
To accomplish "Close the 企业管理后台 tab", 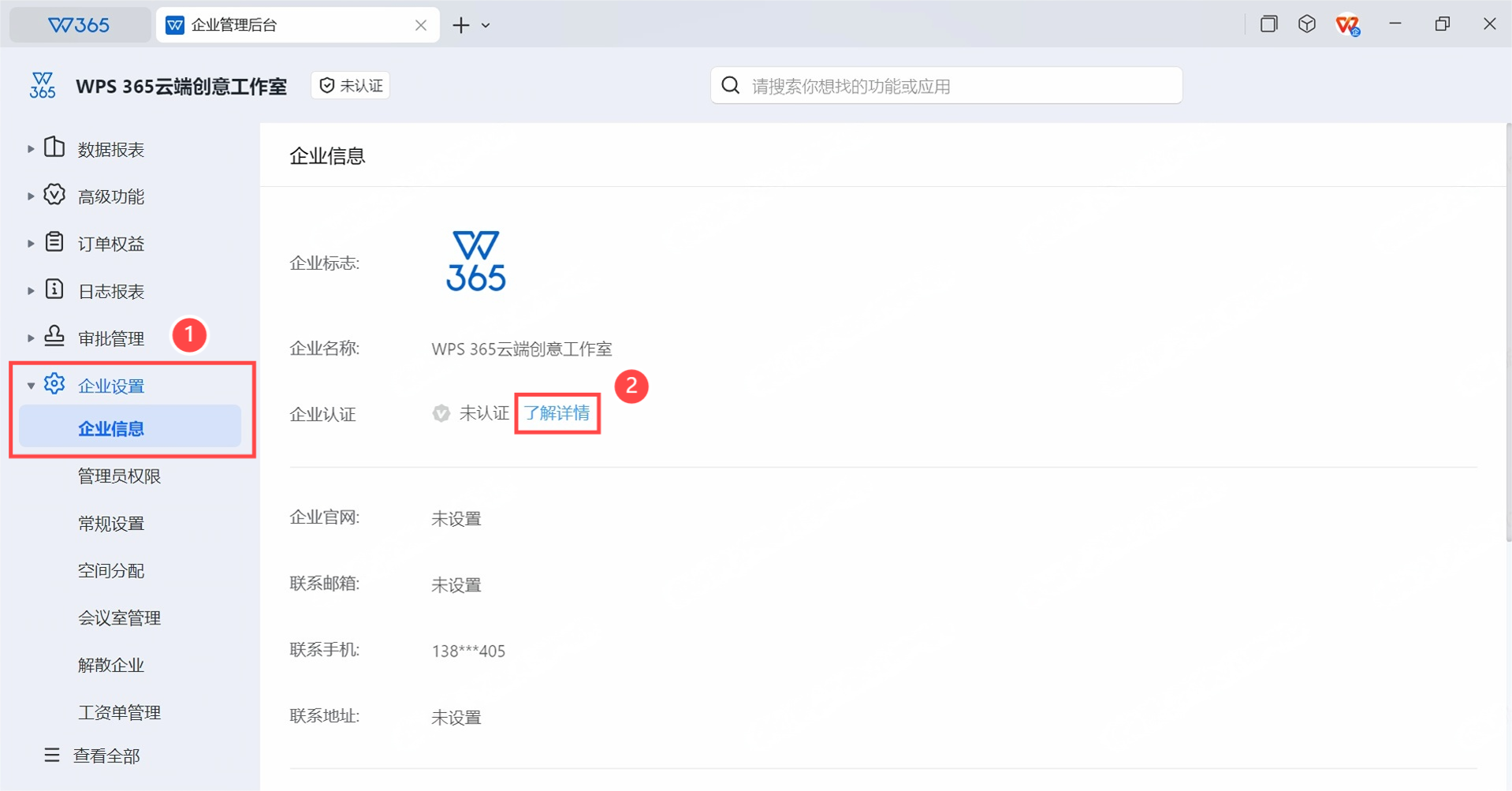I will pyautogui.click(x=421, y=25).
